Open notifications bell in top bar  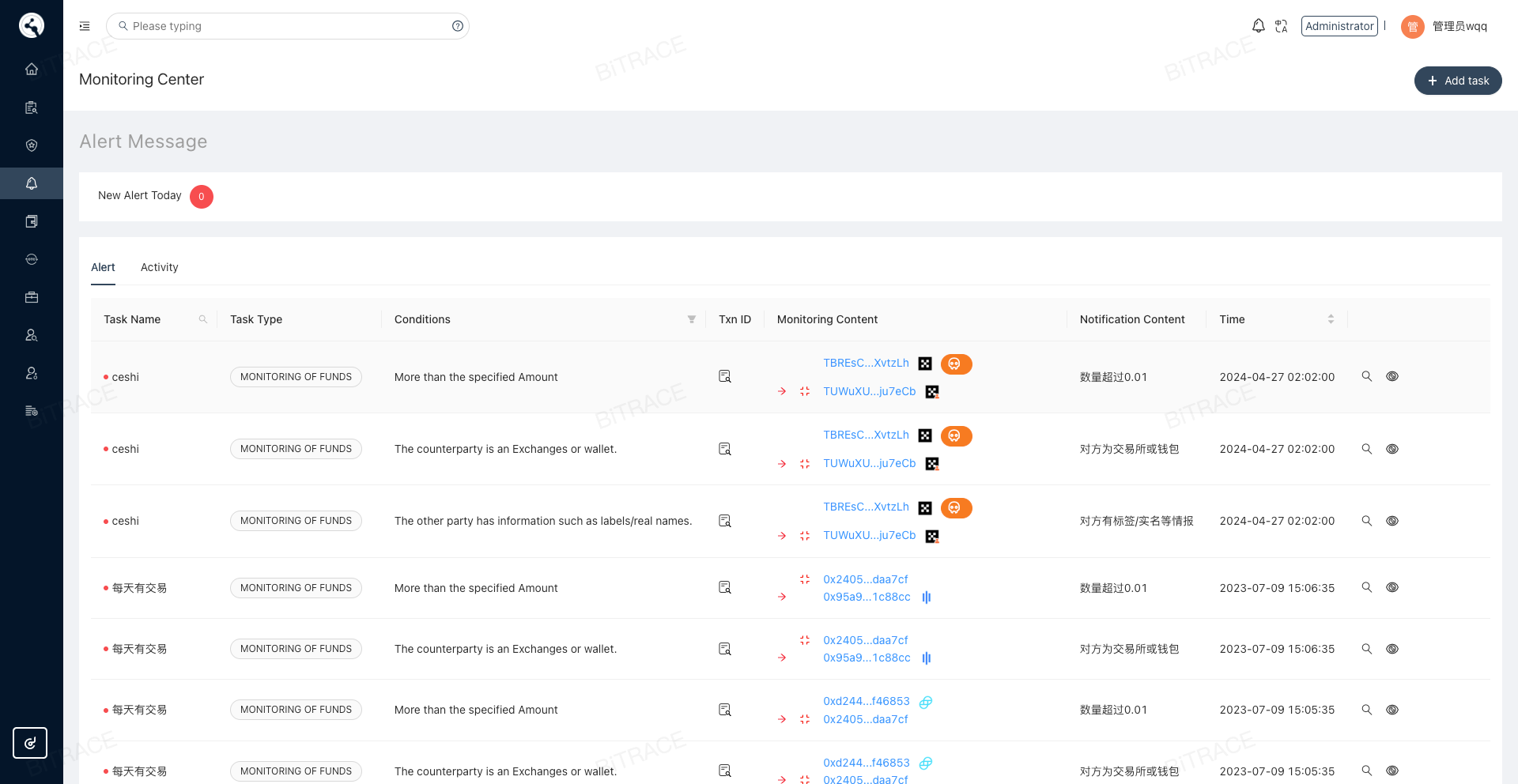[x=1259, y=26]
